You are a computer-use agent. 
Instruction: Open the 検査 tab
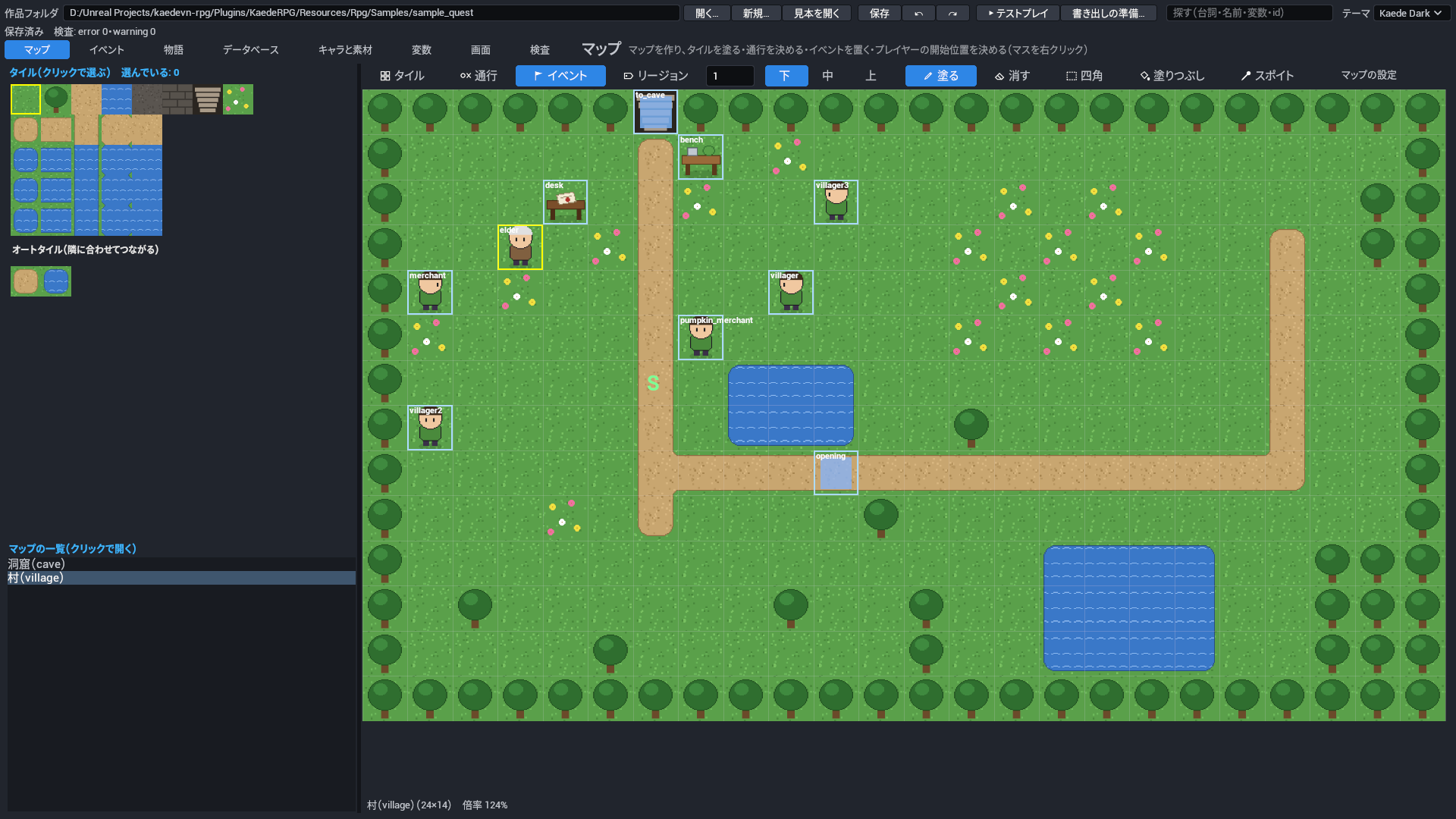[x=540, y=49]
